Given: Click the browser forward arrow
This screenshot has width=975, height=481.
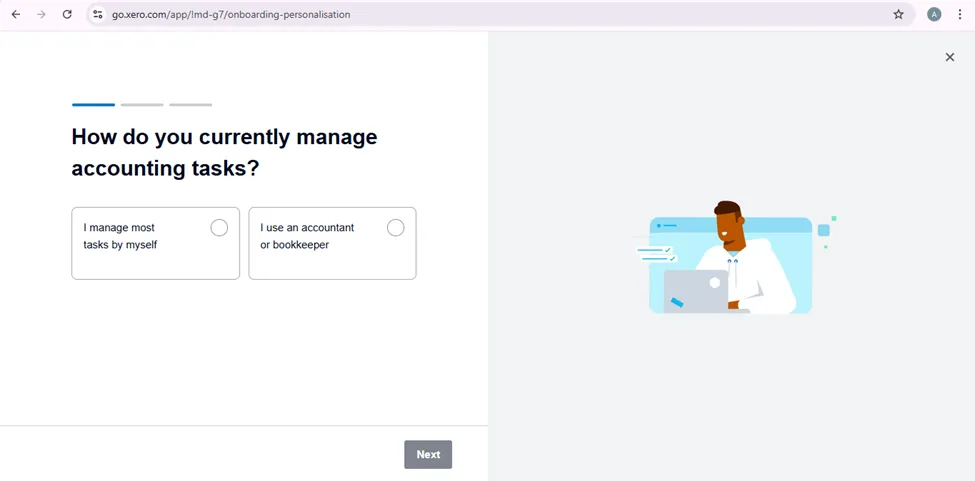Looking at the screenshot, I should [x=42, y=14].
